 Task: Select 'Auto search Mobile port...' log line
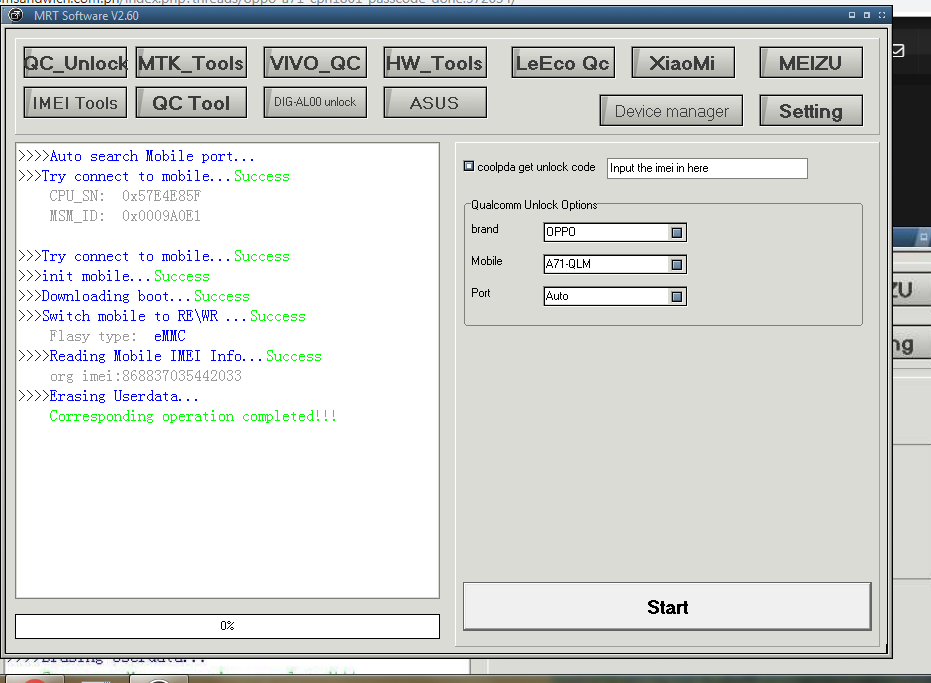click(x=137, y=156)
